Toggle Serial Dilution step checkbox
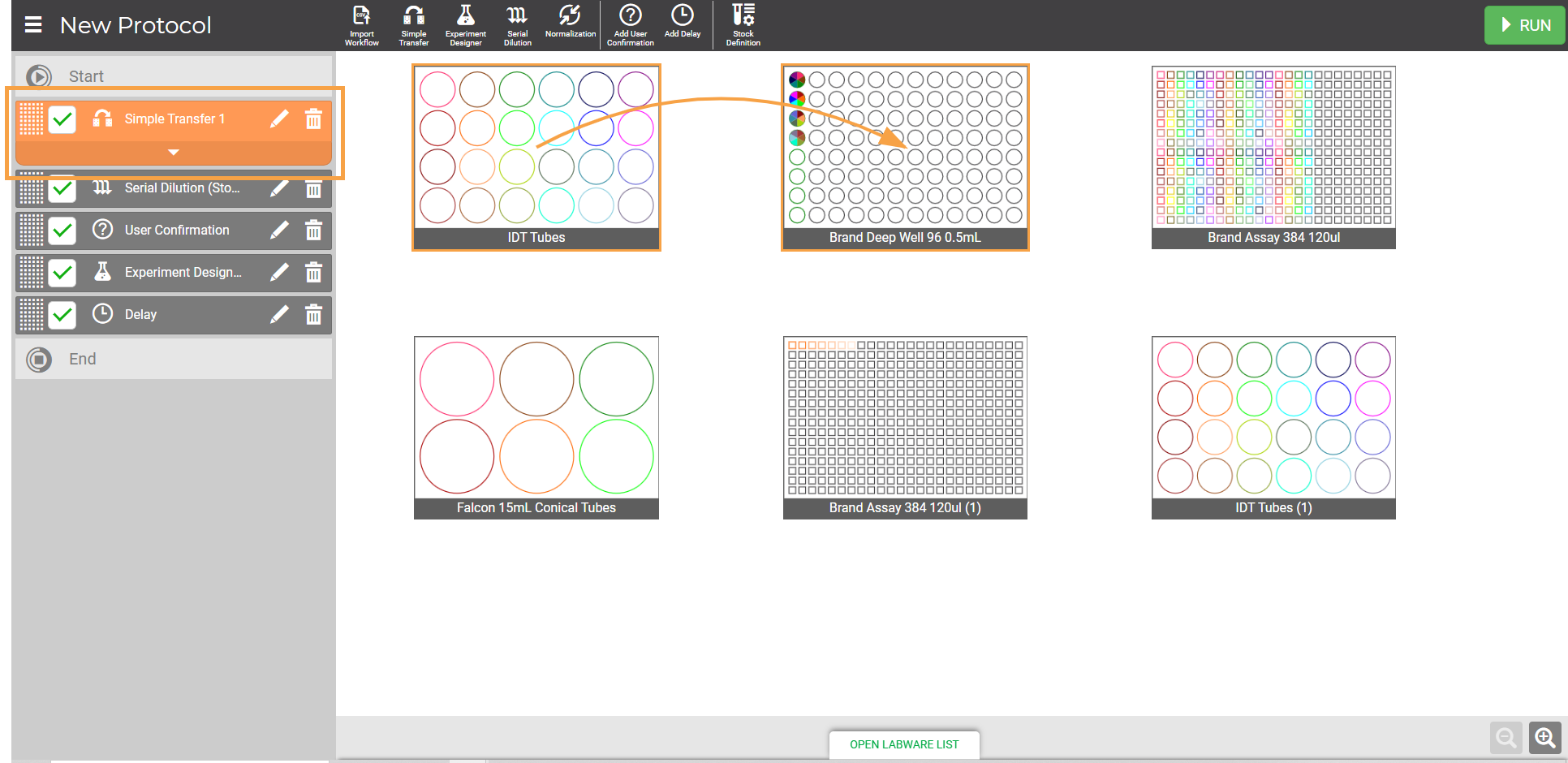 pos(62,189)
